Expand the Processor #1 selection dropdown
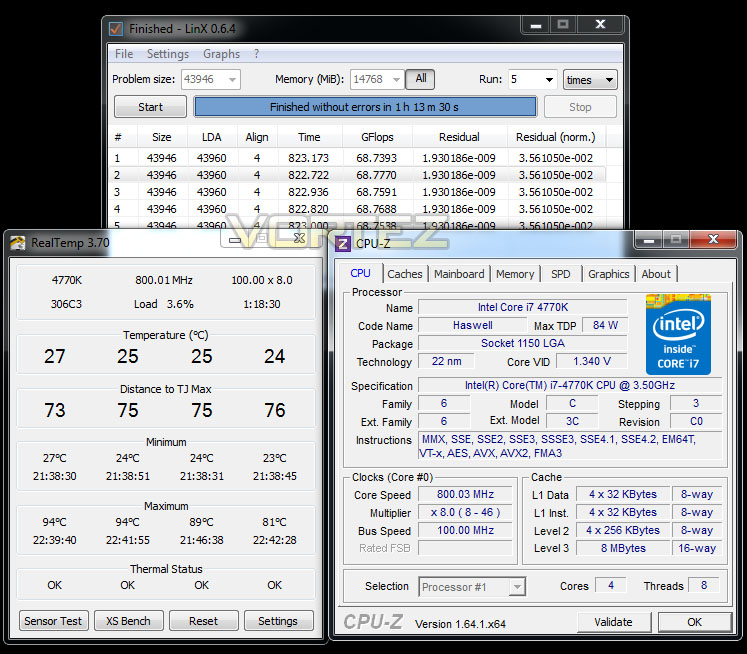Screen dimensions: 747x654 tap(517, 587)
